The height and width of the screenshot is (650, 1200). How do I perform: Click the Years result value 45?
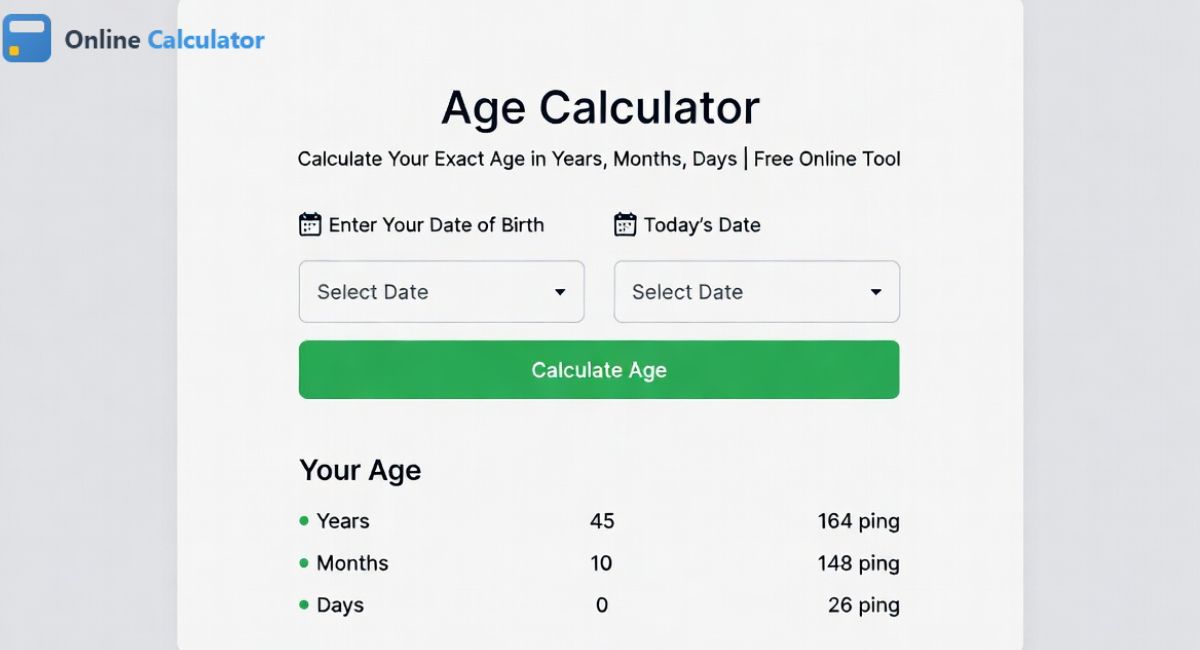604,521
